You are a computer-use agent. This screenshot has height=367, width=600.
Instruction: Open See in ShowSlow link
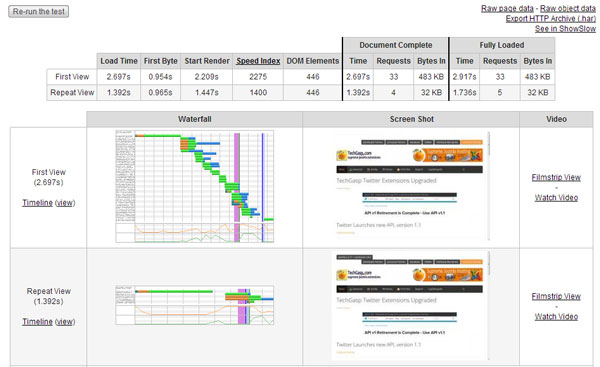point(565,29)
